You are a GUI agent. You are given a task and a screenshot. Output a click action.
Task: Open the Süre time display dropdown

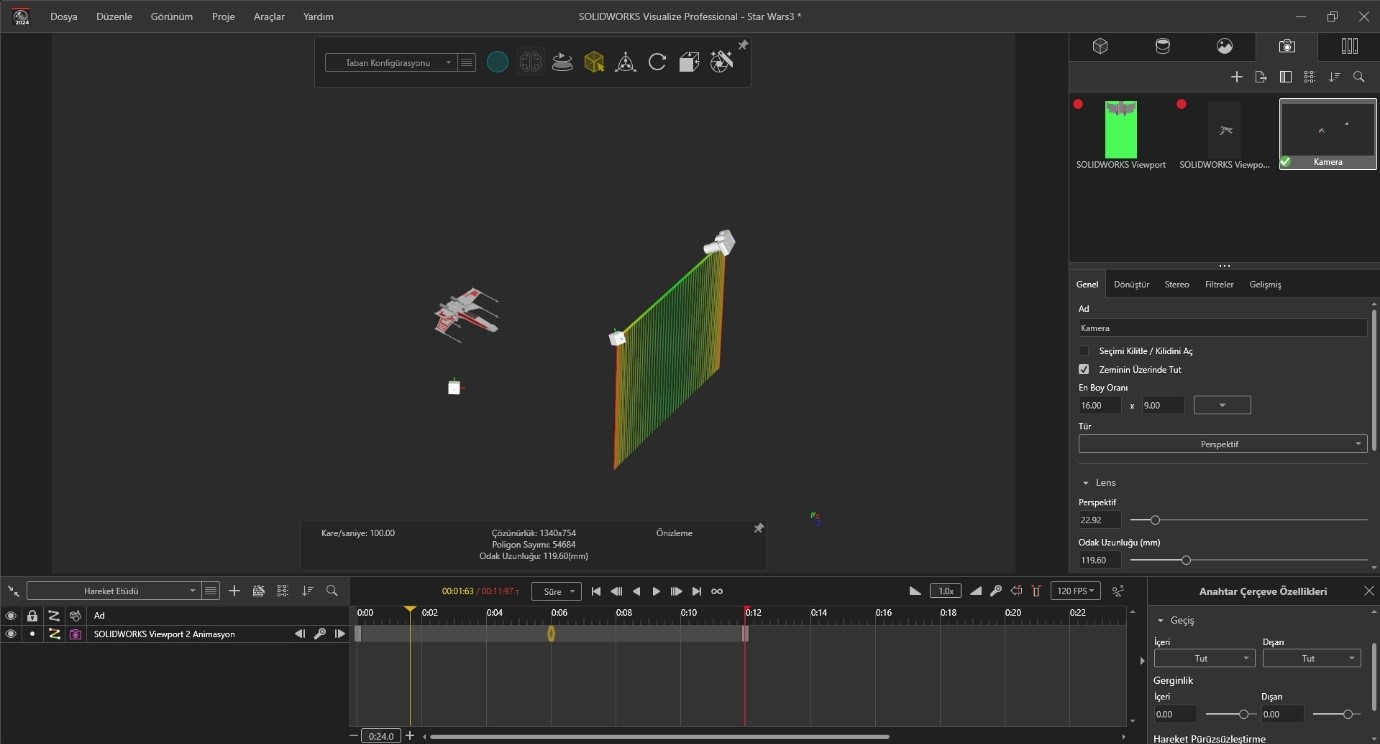pos(556,591)
